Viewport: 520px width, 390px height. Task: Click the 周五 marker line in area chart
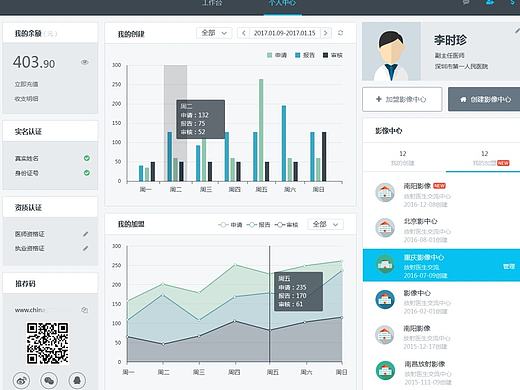pyautogui.click(x=270, y=304)
